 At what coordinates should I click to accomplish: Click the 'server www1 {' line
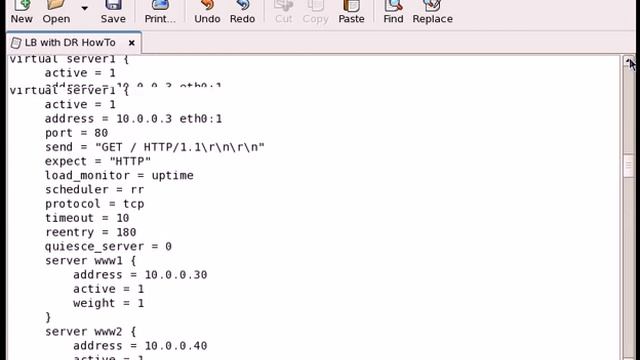[x=91, y=261]
